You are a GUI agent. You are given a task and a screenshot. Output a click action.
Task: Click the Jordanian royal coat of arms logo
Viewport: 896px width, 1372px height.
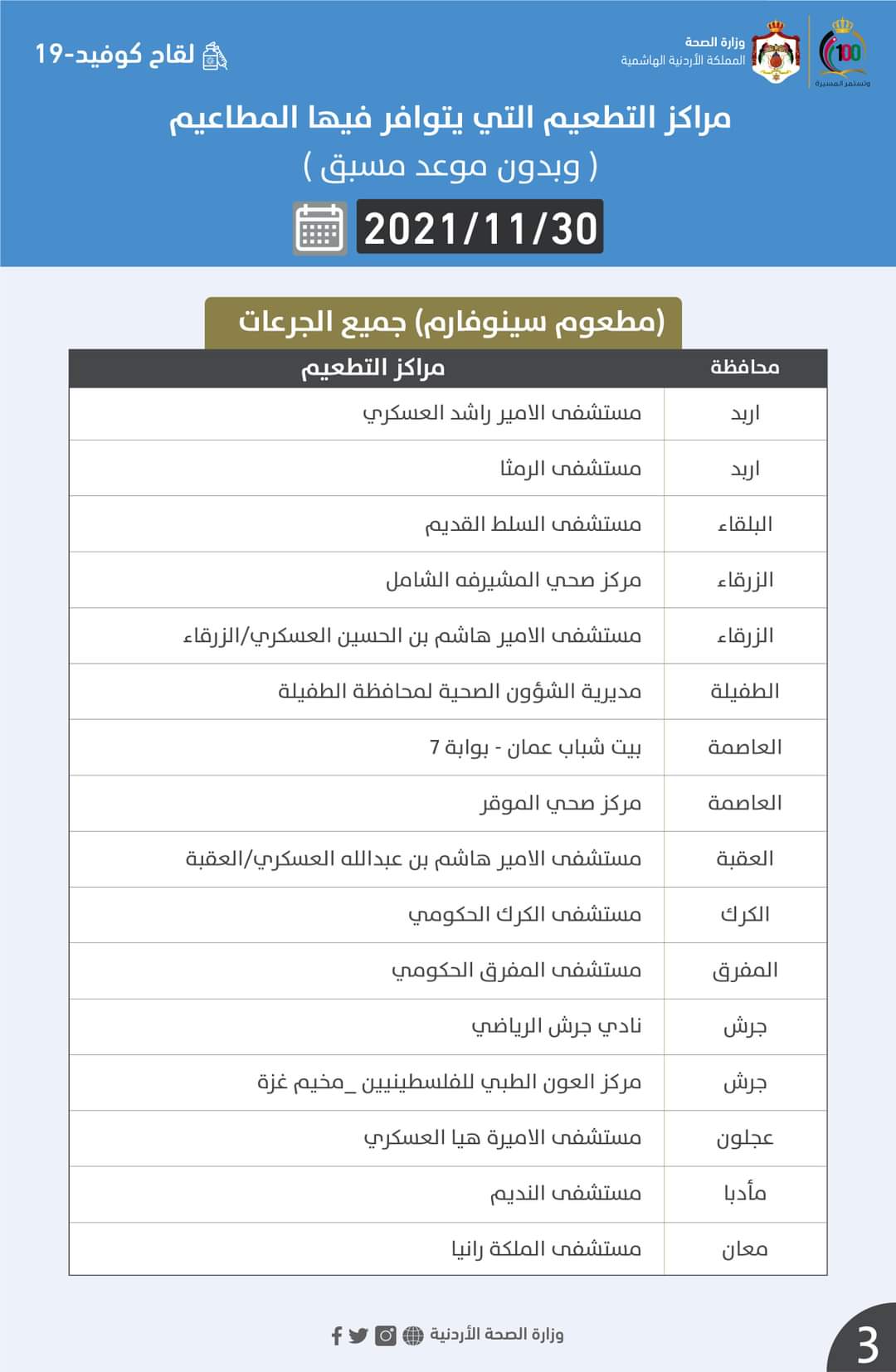tap(776, 51)
